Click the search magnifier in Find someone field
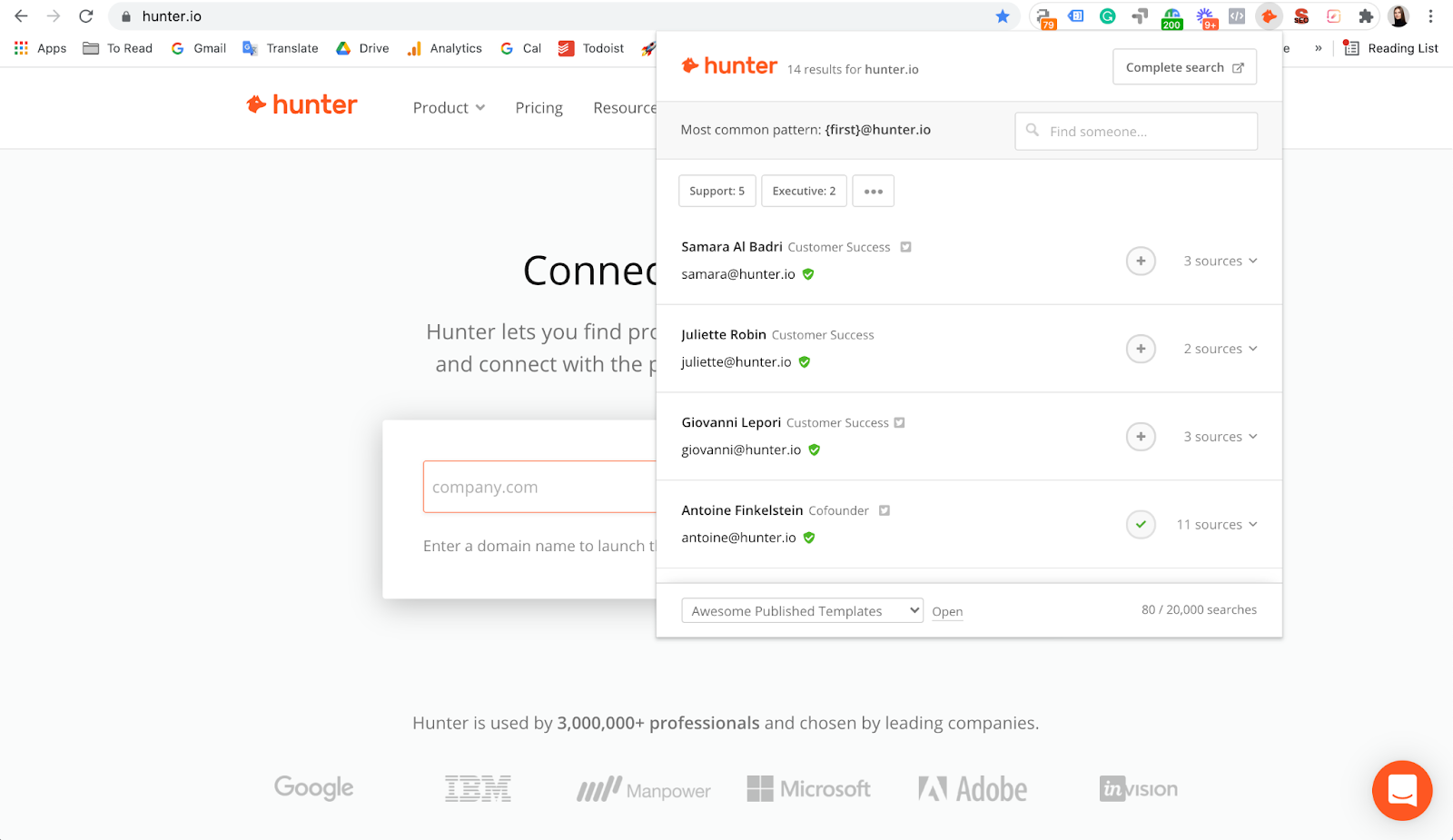 1033,131
